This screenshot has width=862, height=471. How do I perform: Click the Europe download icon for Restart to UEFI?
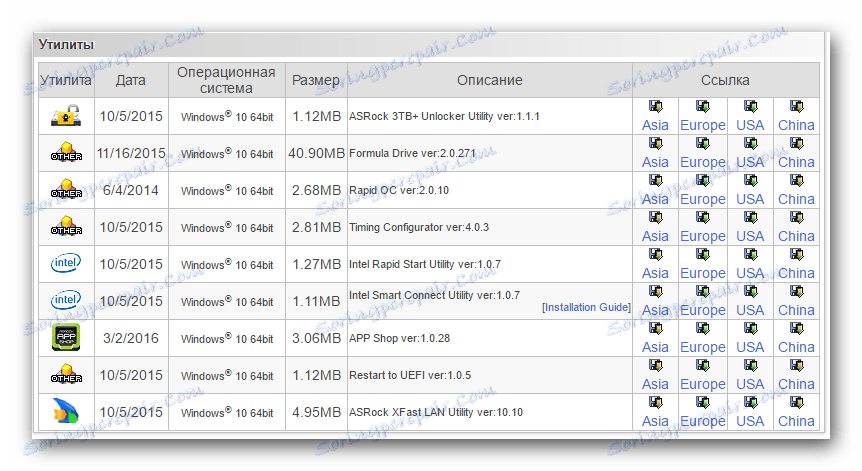703,365
